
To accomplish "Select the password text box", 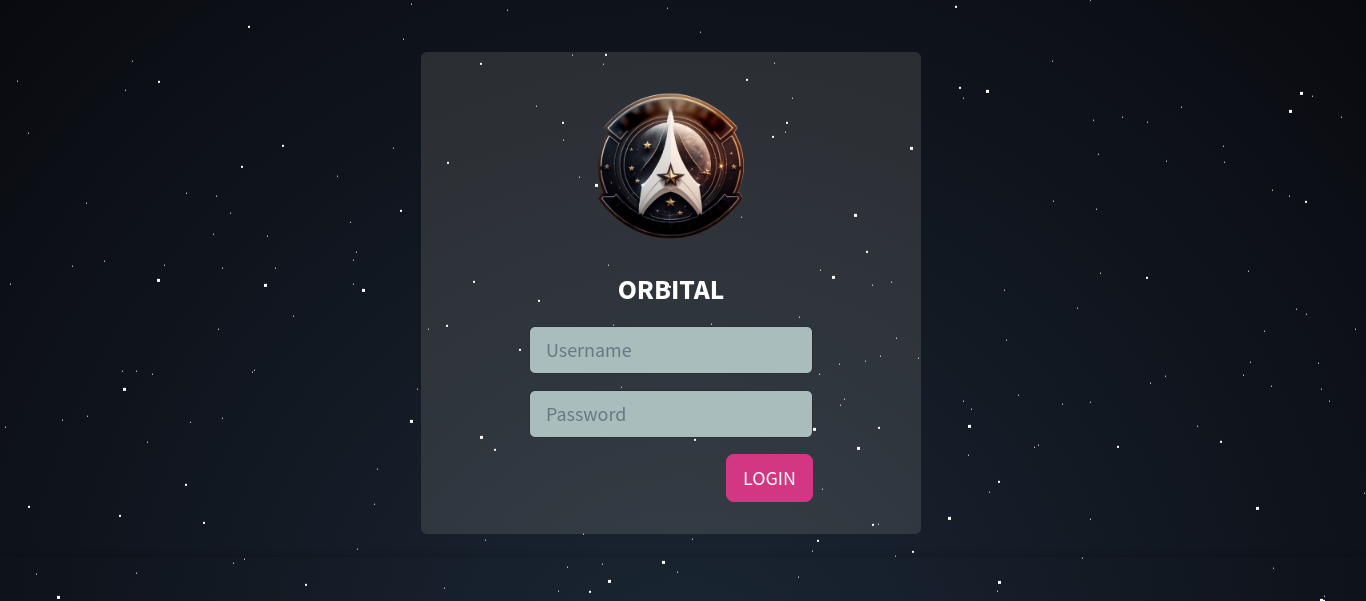I will coord(671,414).
